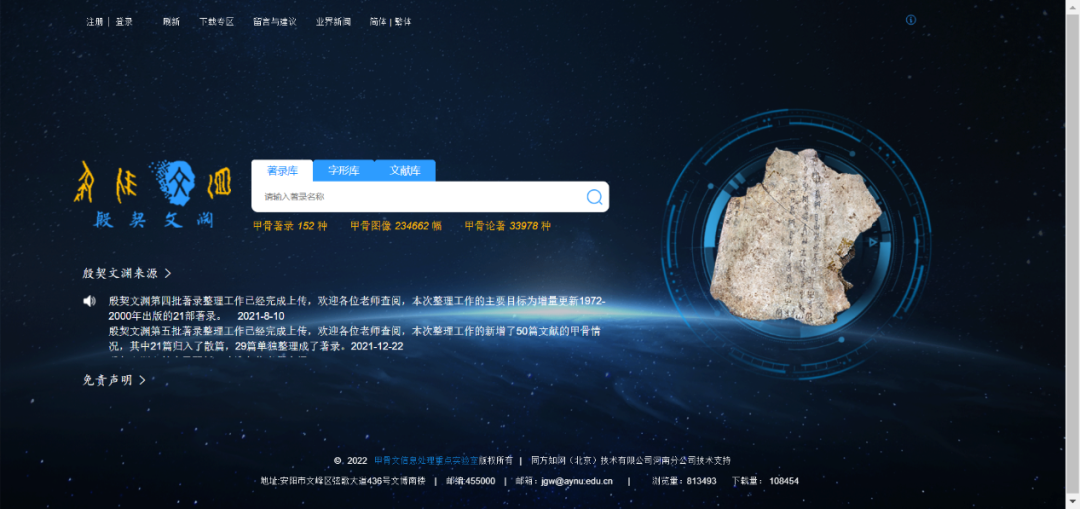Click the 殷契文渊 site logo
1080x509 pixels.
(x=152, y=194)
